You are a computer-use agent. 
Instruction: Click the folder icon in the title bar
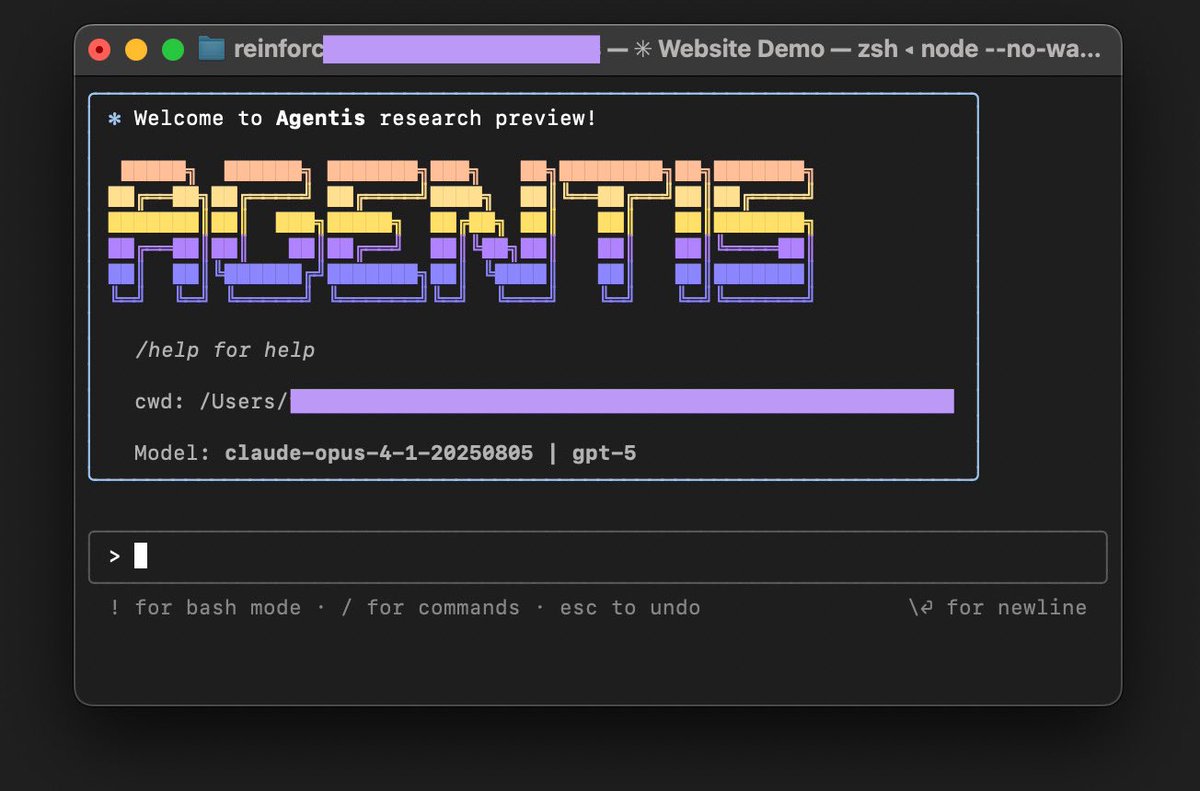[x=211, y=48]
